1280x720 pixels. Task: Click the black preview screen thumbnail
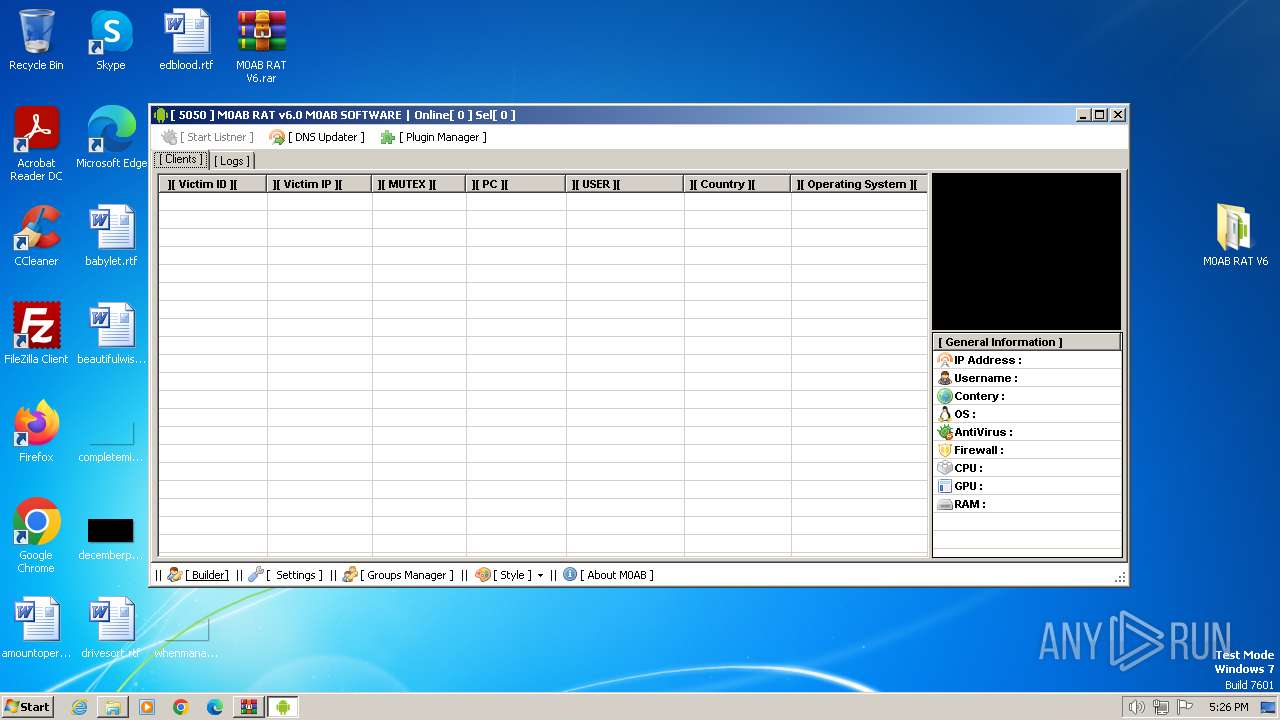pos(1026,251)
